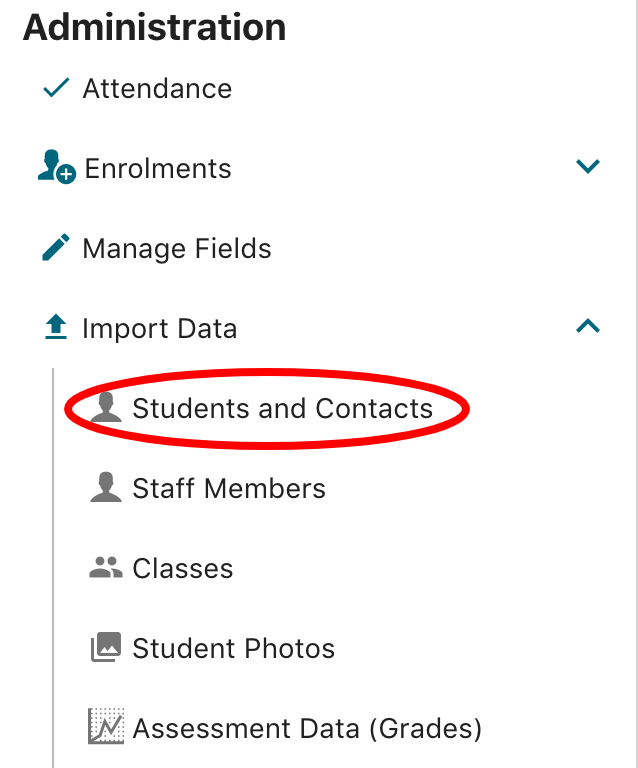Open Student Photos import option
This screenshot has height=768, width=638.
coord(233,649)
